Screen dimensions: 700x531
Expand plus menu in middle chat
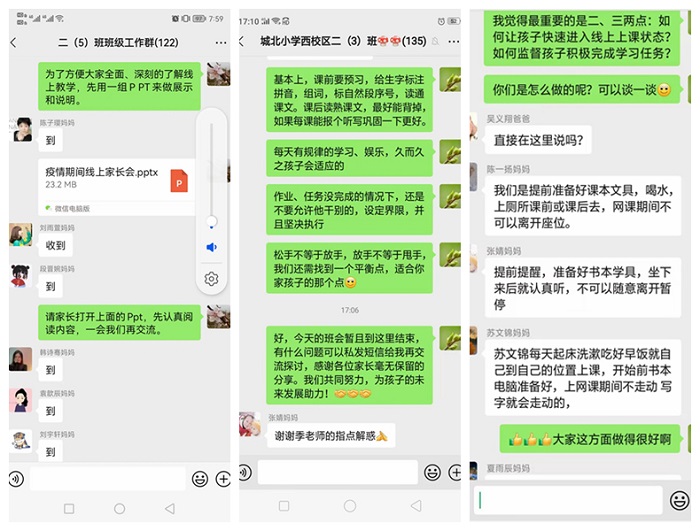tap(455, 472)
